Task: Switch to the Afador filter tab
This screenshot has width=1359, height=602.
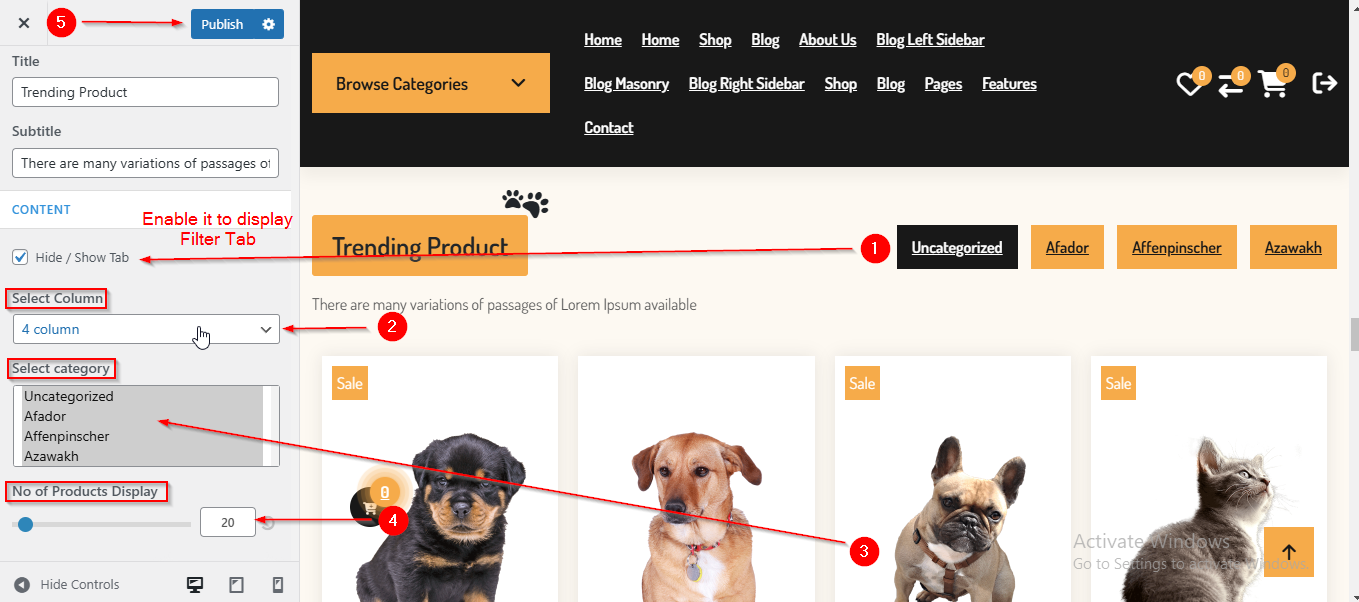Action: pos(1067,247)
